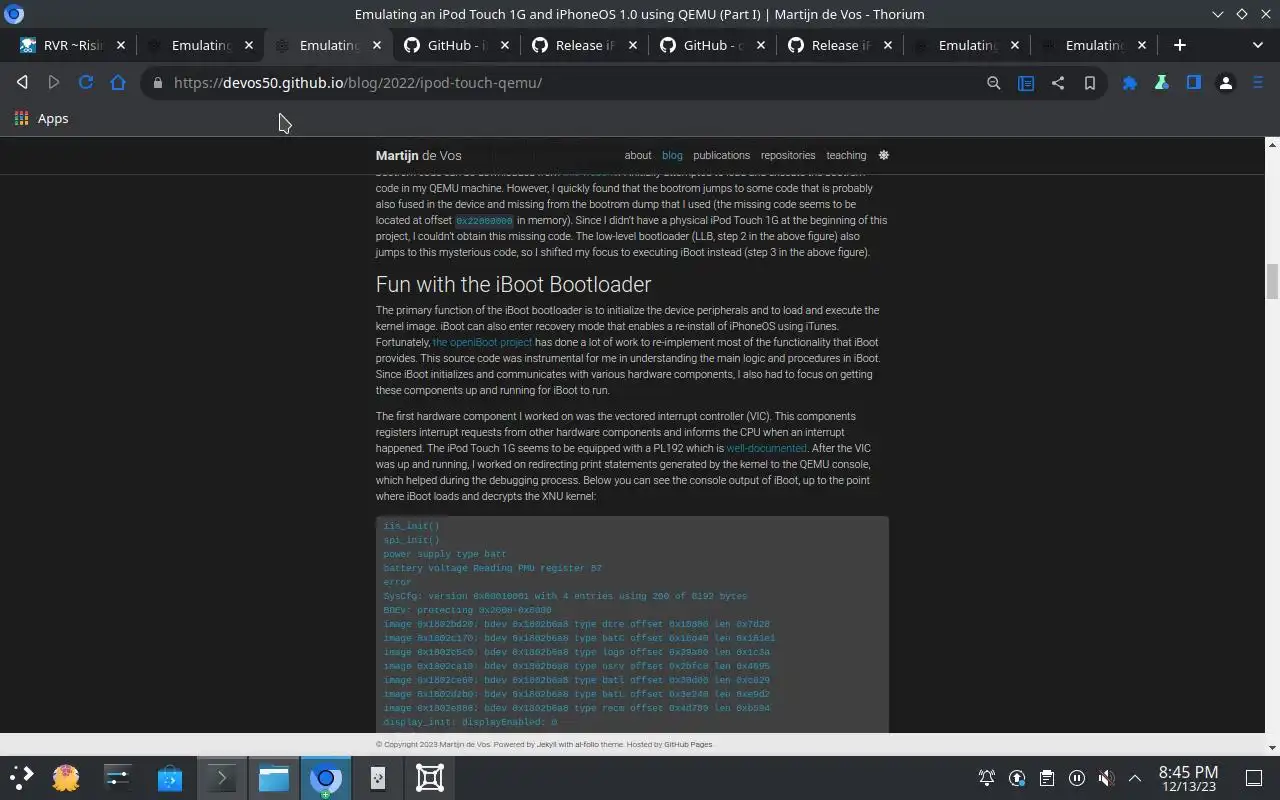Click the forward navigation arrow
This screenshot has height=800, width=1280.
click(54, 83)
